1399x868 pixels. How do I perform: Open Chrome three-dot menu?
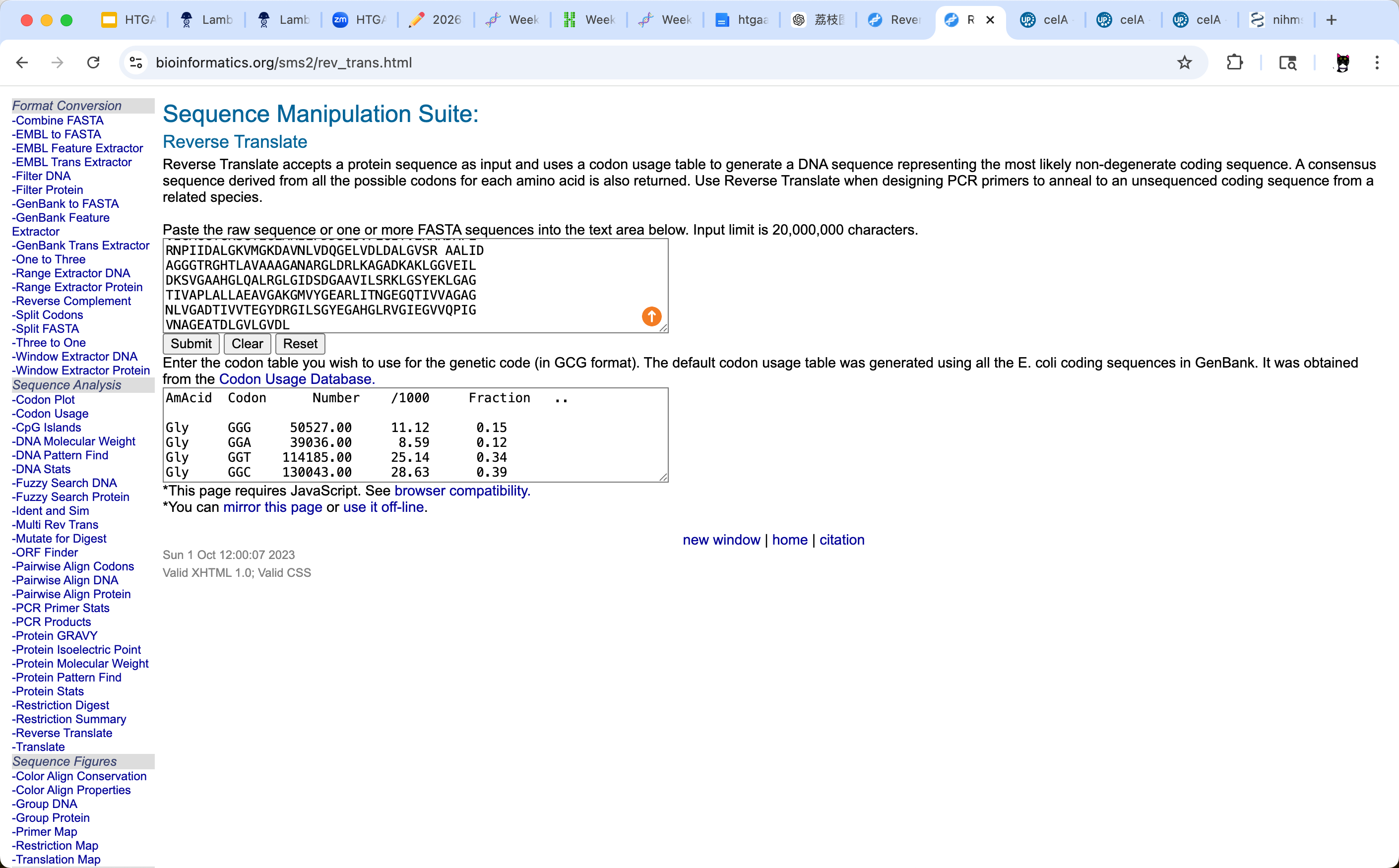point(1377,62)
